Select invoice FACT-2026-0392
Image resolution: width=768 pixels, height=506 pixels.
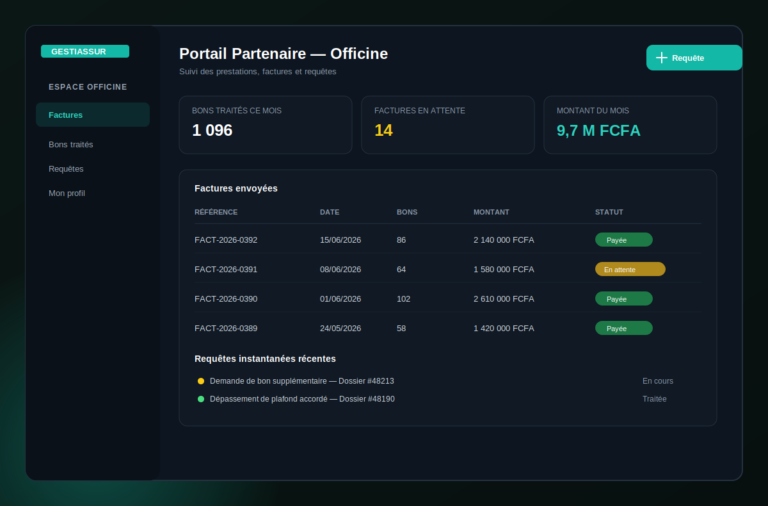tap(226, 240)
